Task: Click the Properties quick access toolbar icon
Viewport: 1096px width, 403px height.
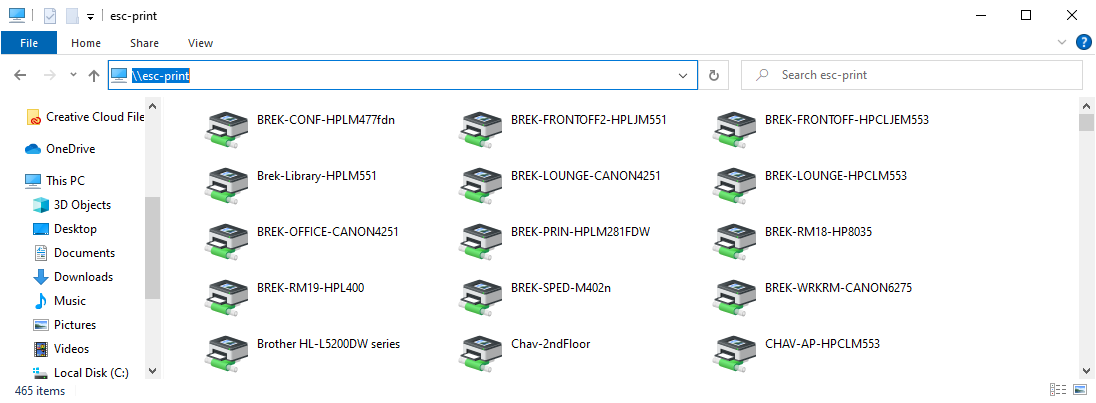Action: pyautogui.click(x=50, y=16)
